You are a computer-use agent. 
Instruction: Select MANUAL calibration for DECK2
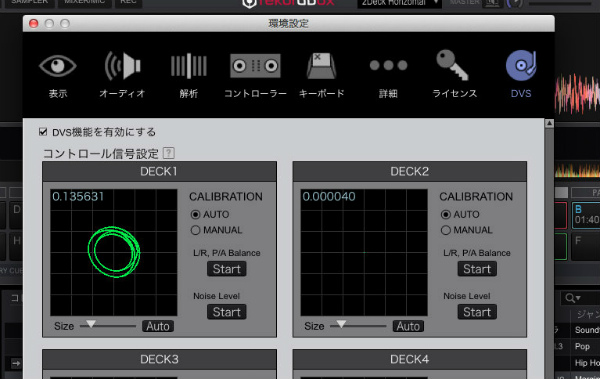pos(446,230)
